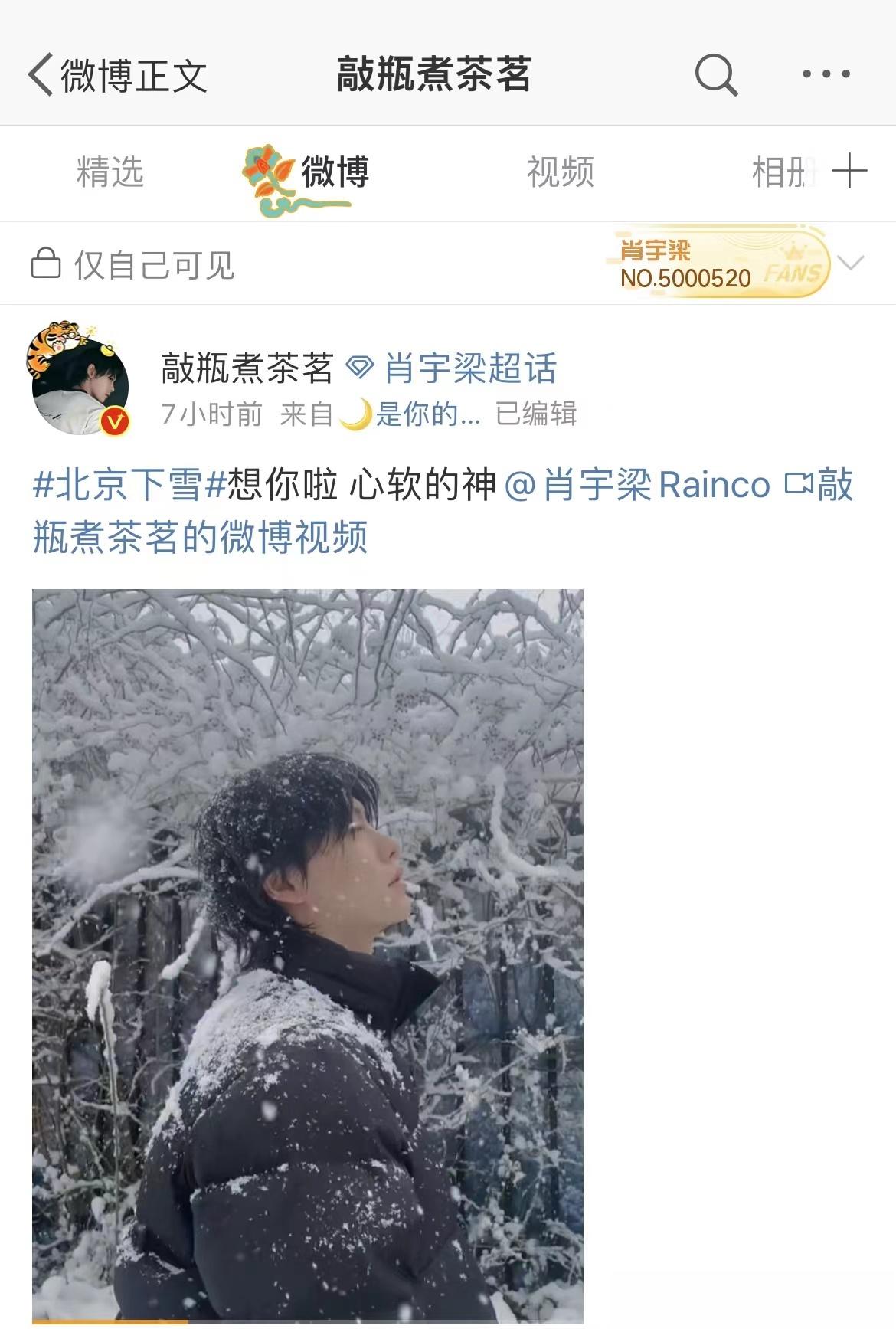Tap the 敲瓶煮茶茗 profile avatar
Image resolution: width=896 pixels, height=1329 pixels.
[80, 380]
